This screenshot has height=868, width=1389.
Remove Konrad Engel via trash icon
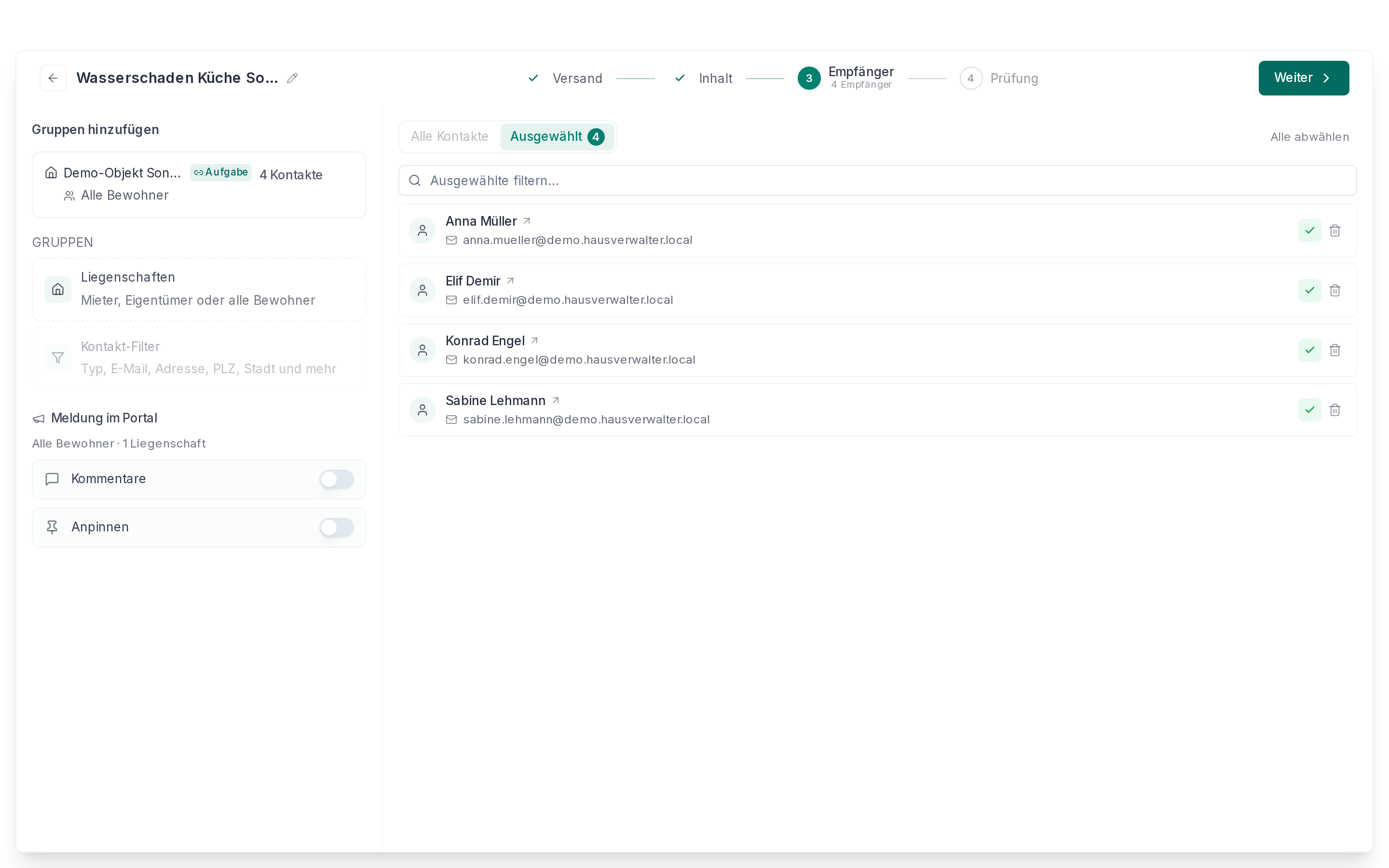1335,350
